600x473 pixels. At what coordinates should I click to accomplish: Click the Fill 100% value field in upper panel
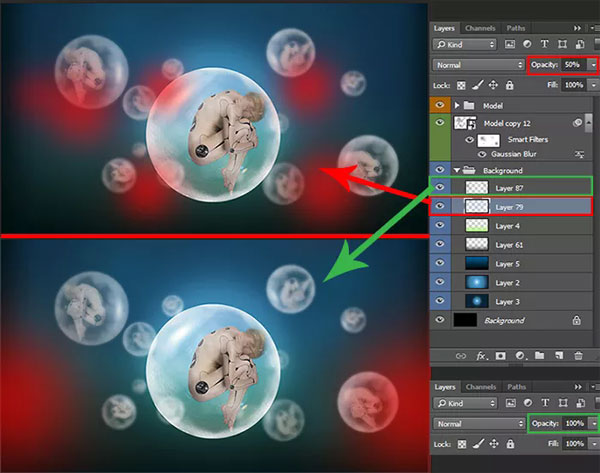click(x=575, y=85)
